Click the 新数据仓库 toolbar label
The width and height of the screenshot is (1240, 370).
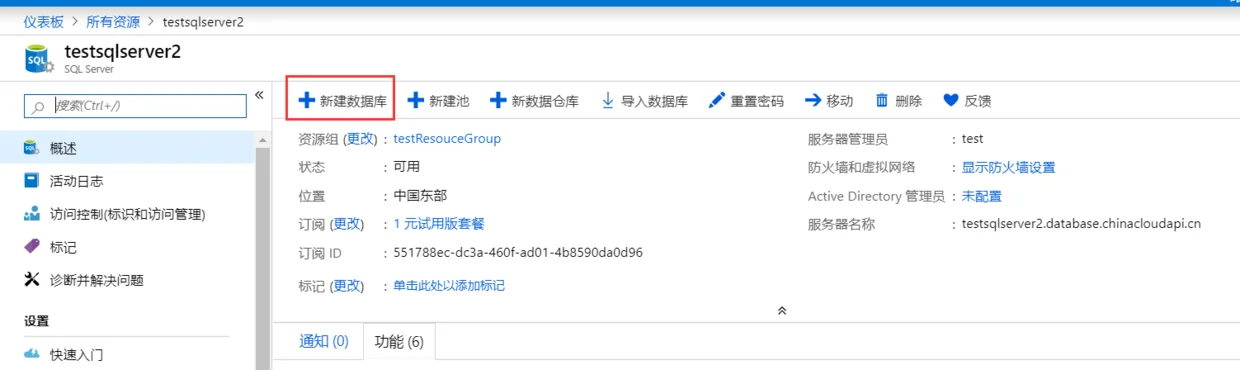point(545,101)
